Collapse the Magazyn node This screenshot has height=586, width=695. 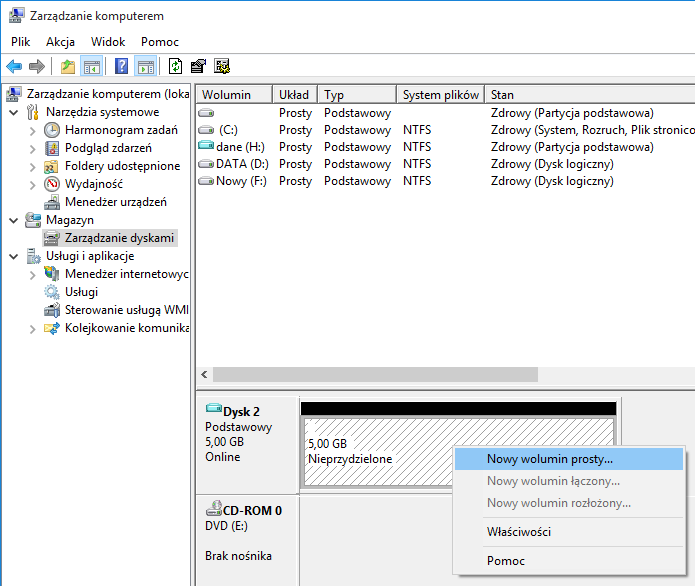pyautogui.click(x=14, y=220)
